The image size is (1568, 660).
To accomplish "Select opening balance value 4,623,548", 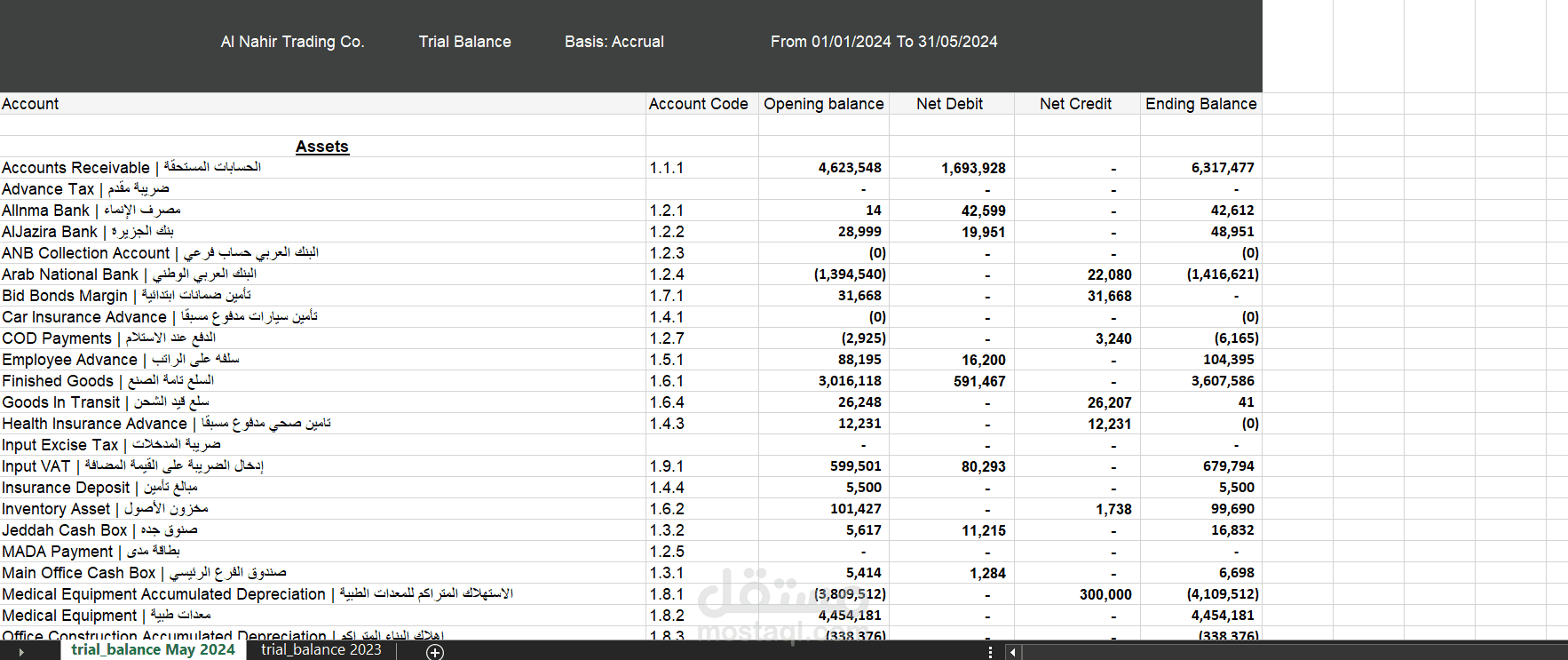I will click(x=824, y=168).
